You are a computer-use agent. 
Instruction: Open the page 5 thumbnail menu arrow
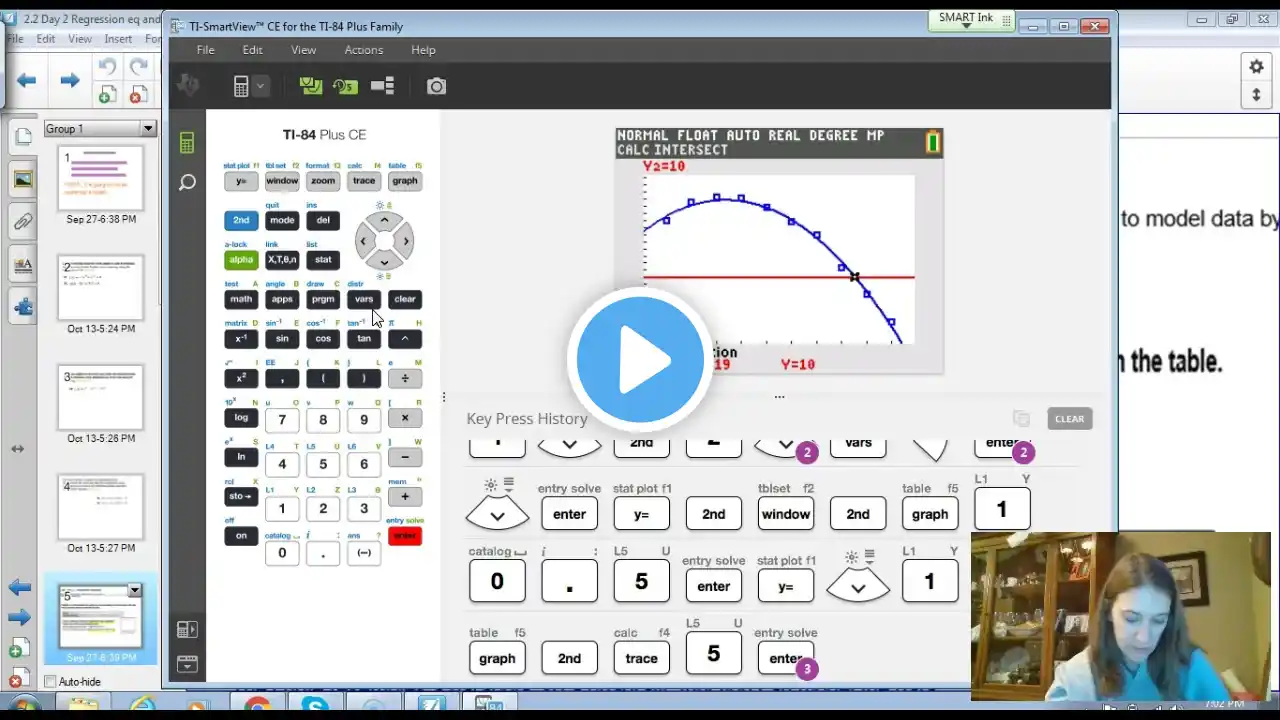pyautogui.click(x=135, y=591)
